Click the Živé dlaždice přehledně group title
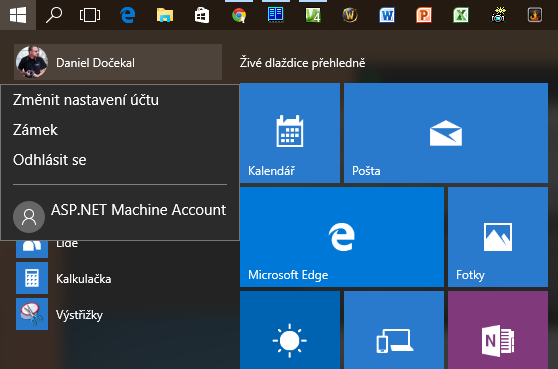 coord(302,63)
